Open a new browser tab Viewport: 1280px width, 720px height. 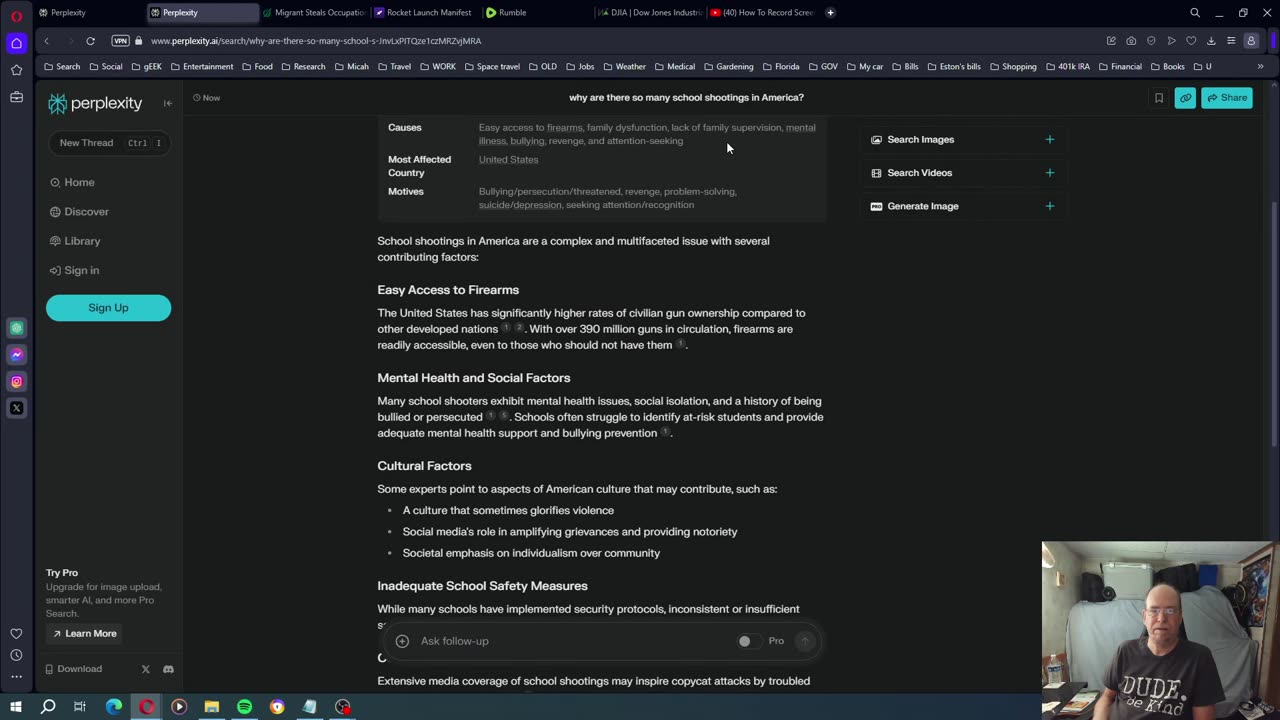pos(830,13)
